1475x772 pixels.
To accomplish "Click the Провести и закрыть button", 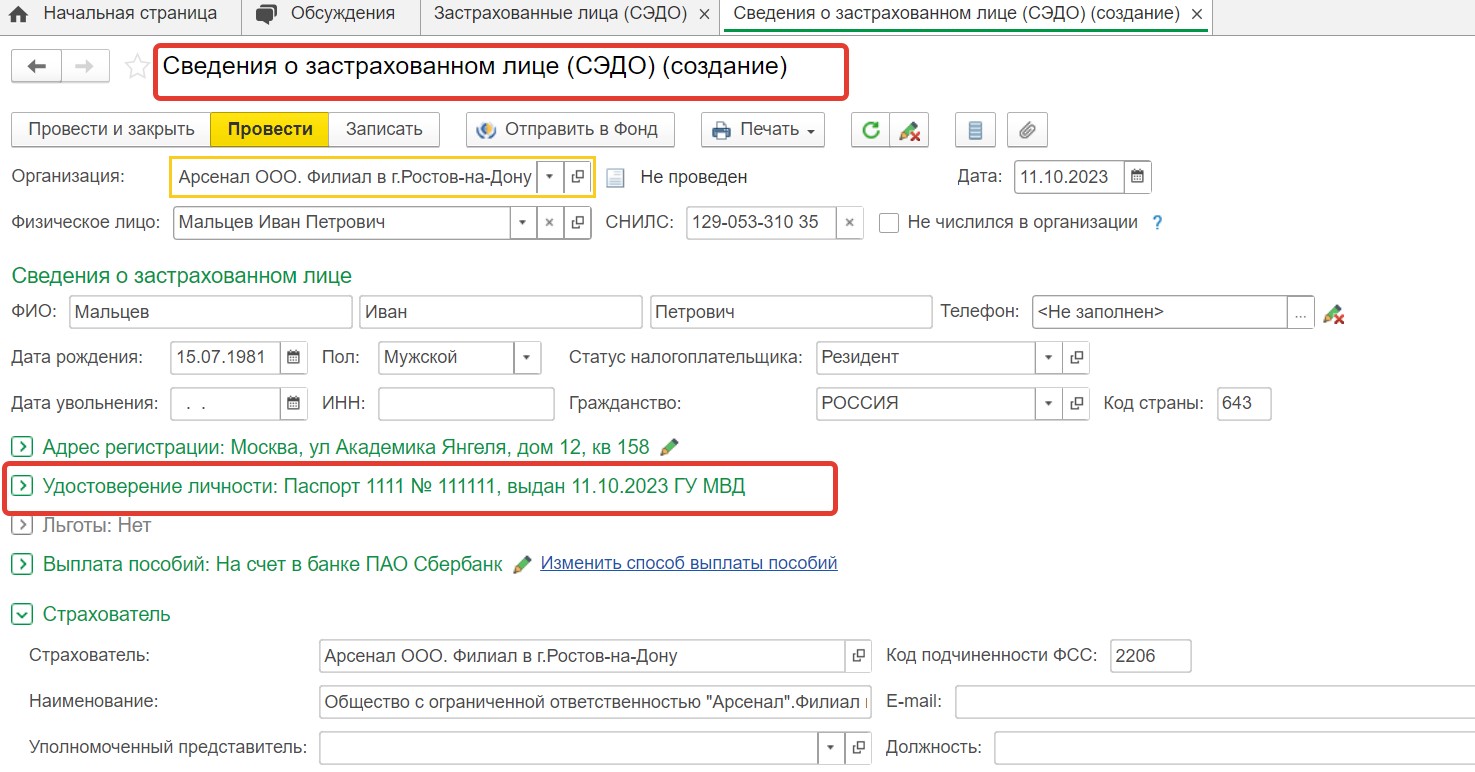I will 111,130.
